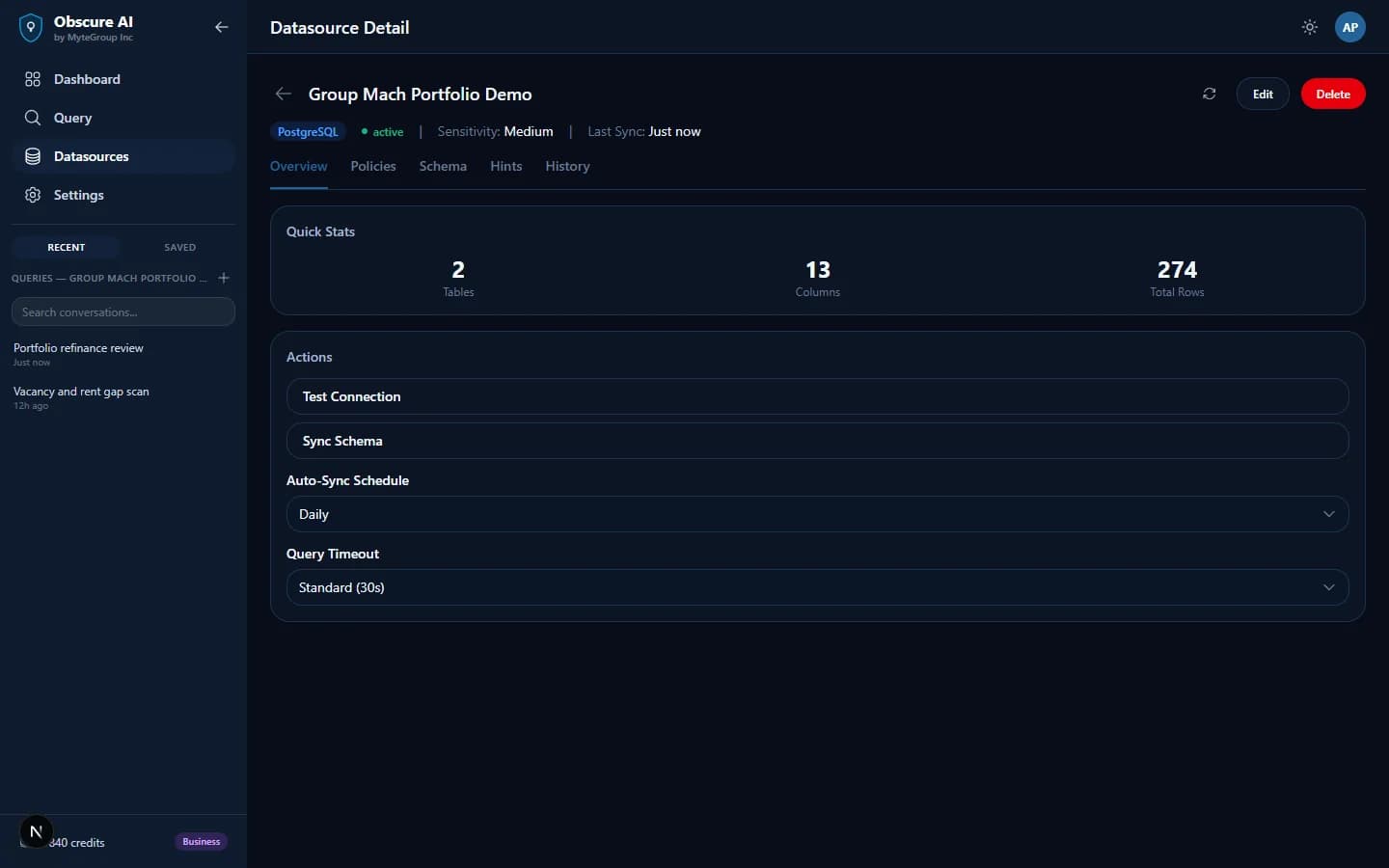Image resolution: width=1389 pixels, height=868 pixels.
Task: Go to Datasources in the sidebar
Action: pos(123,156)
